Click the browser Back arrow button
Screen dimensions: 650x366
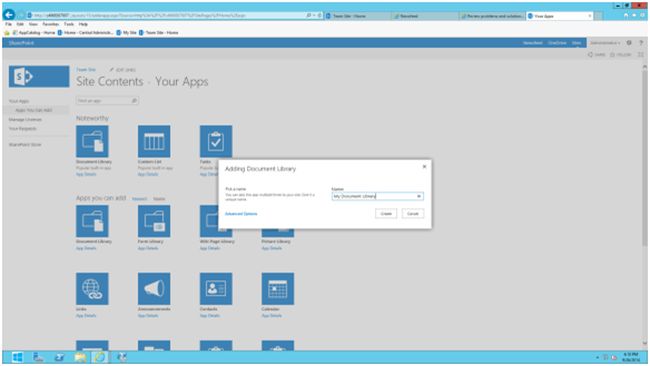point(9,15)
